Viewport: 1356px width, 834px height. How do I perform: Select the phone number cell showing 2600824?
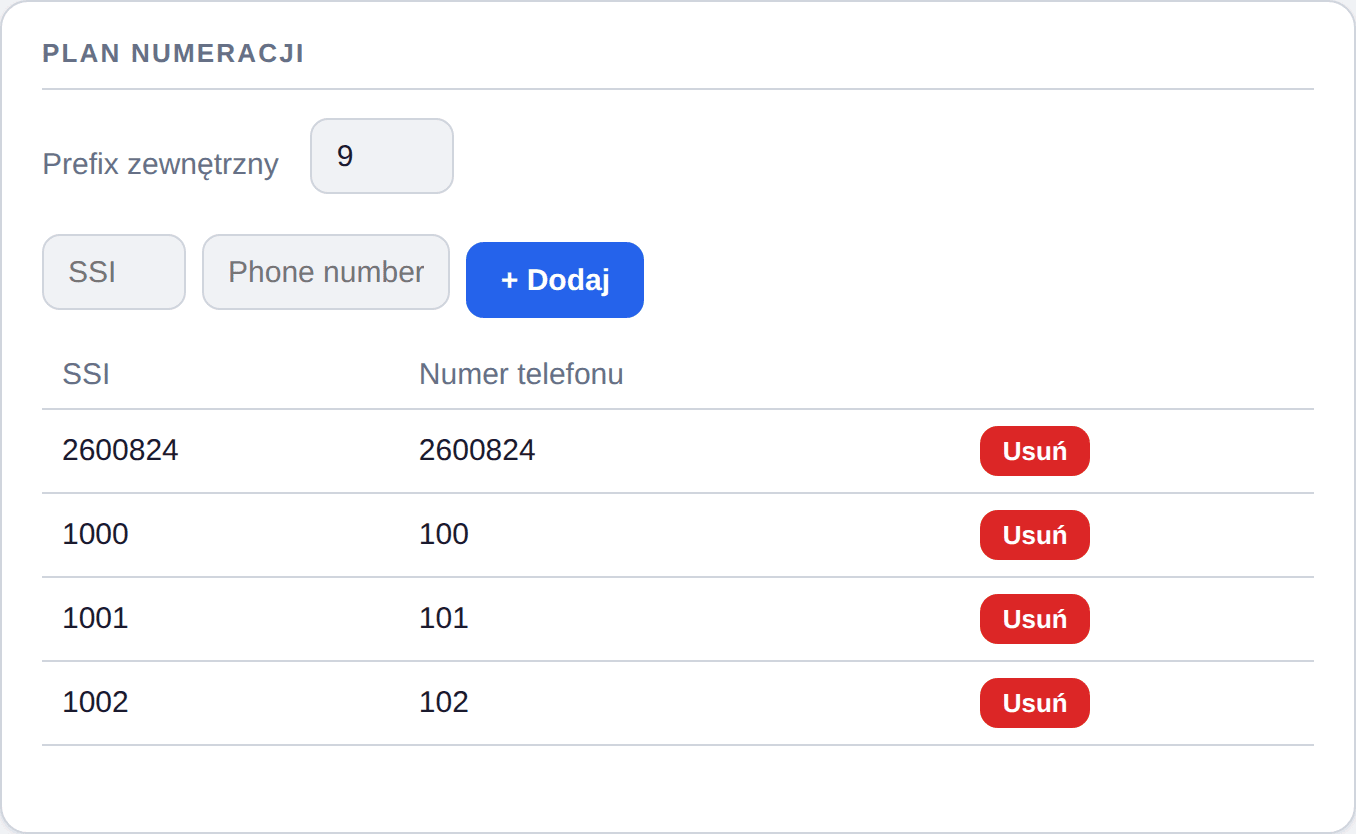point(477,450)
